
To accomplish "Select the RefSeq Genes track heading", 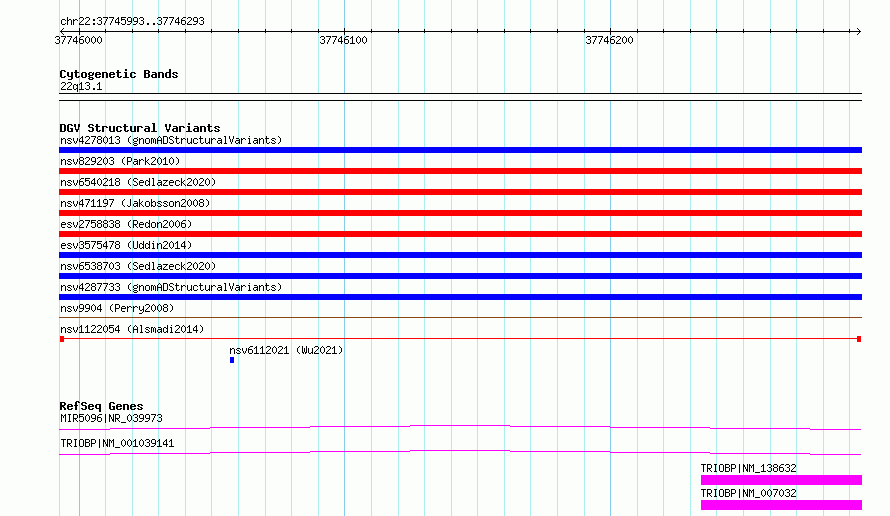I will pos(101,406).
